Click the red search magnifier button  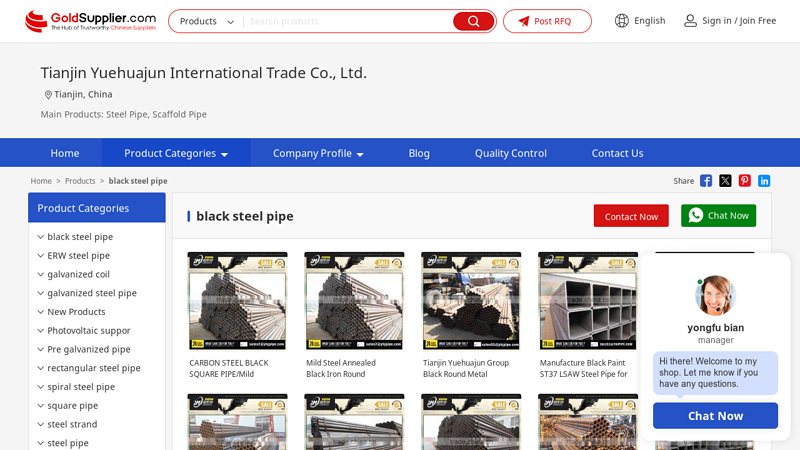point(473,21)
